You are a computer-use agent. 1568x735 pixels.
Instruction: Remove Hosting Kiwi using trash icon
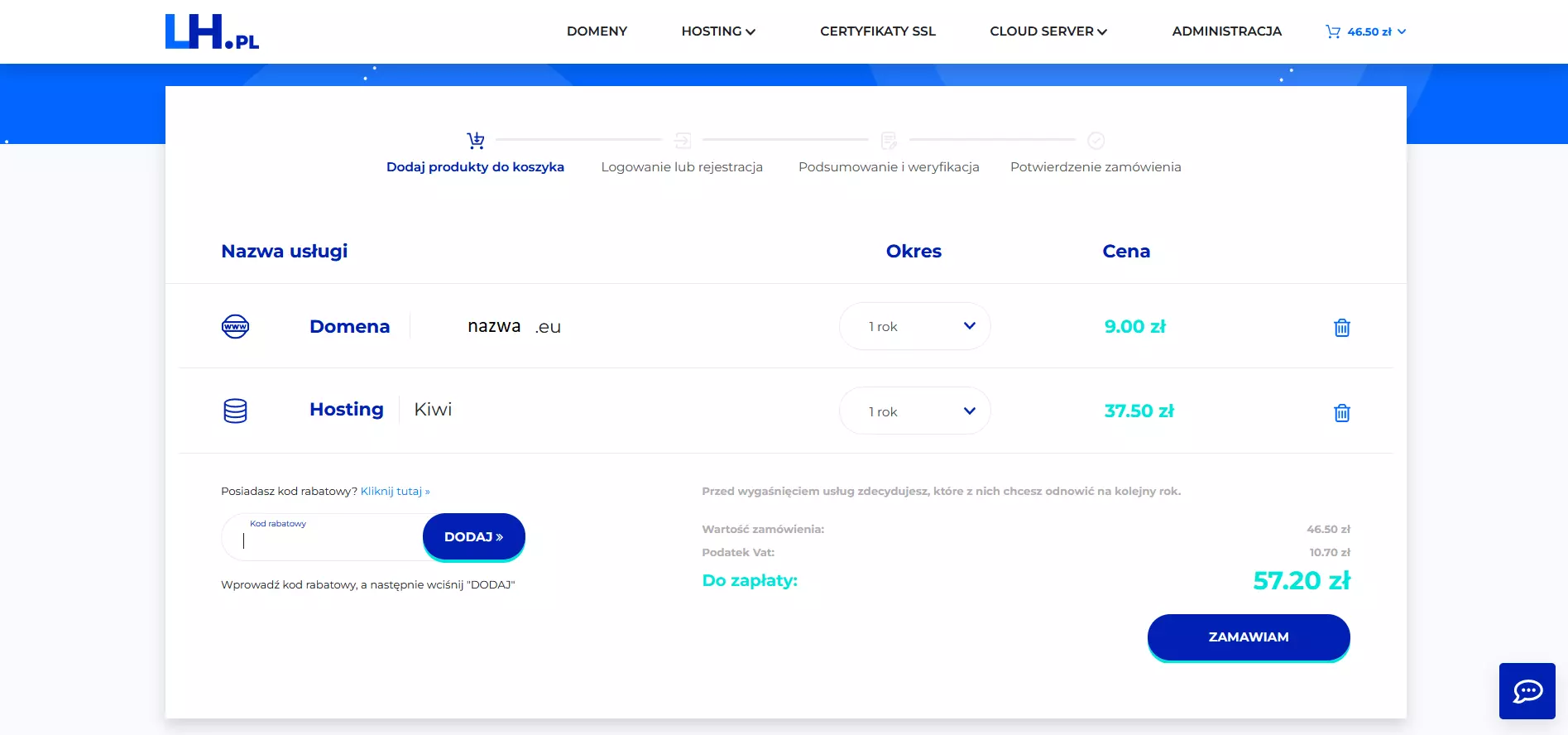(x=1342, y=412)
